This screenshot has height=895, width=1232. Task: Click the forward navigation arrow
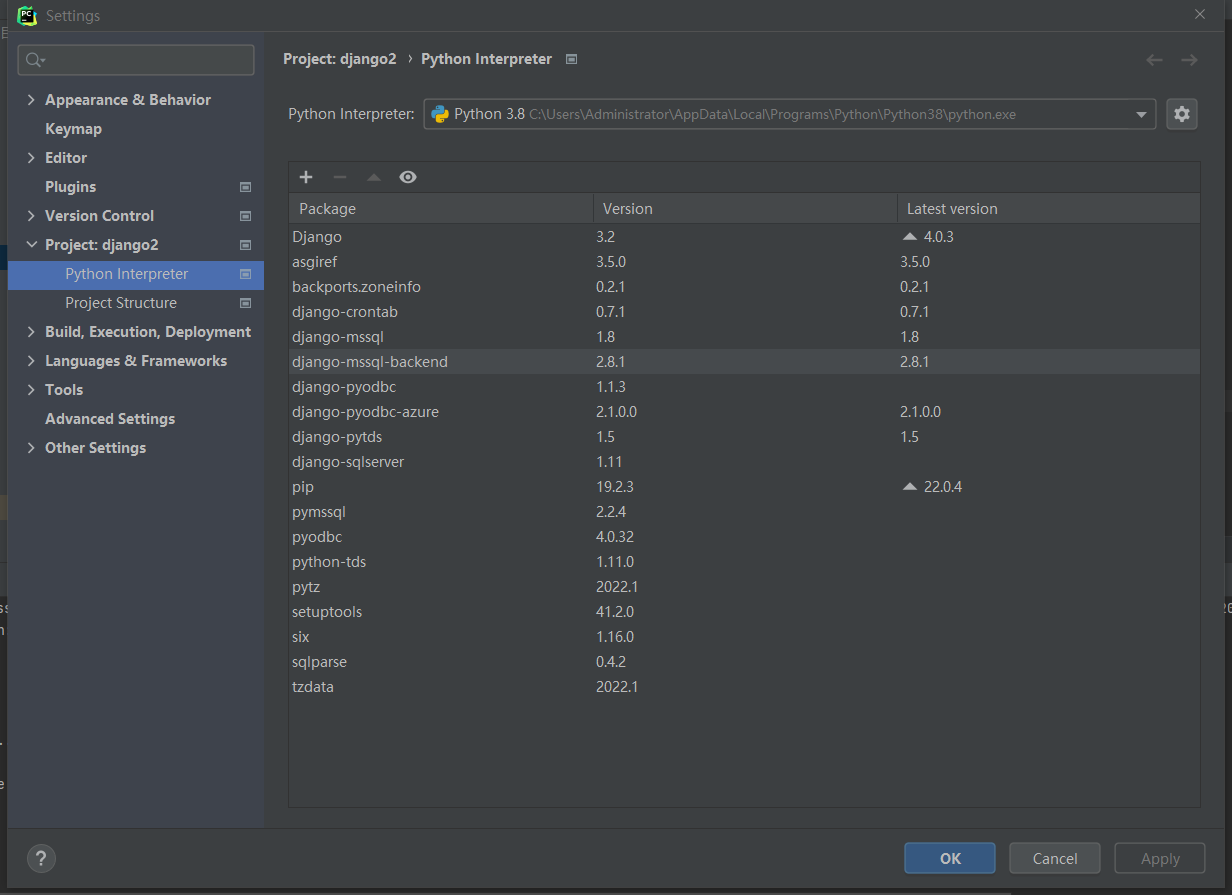(1189, 60)
